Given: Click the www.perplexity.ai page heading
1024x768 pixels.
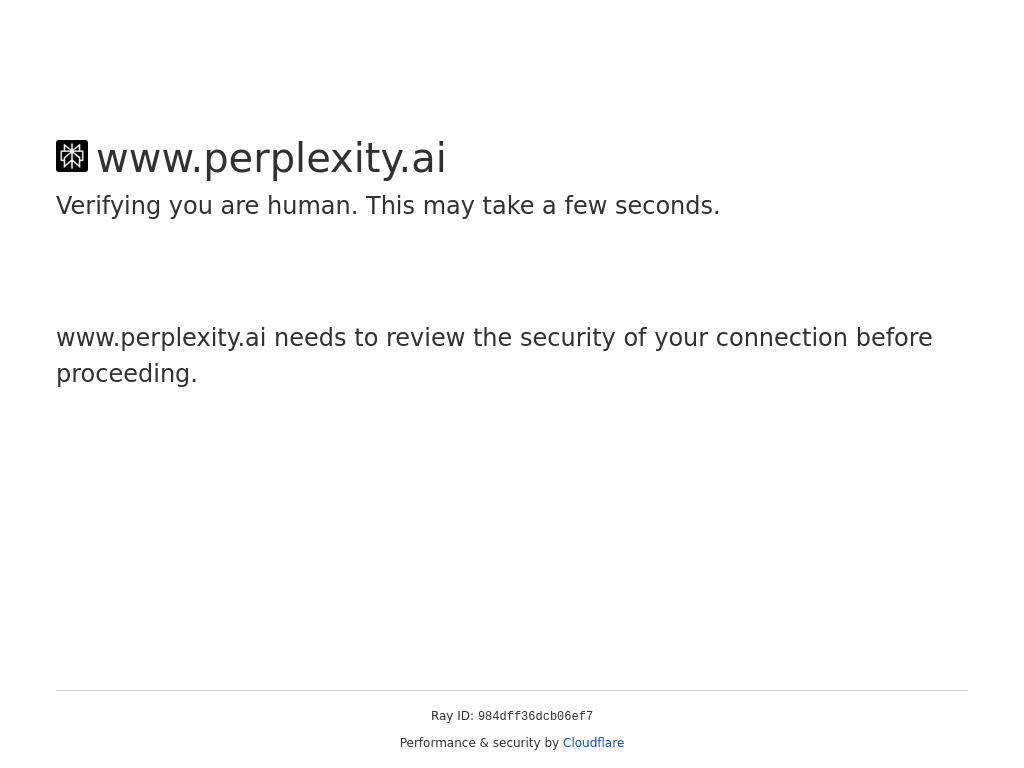Looking at the screenshot, I should [x=271, y=159].
